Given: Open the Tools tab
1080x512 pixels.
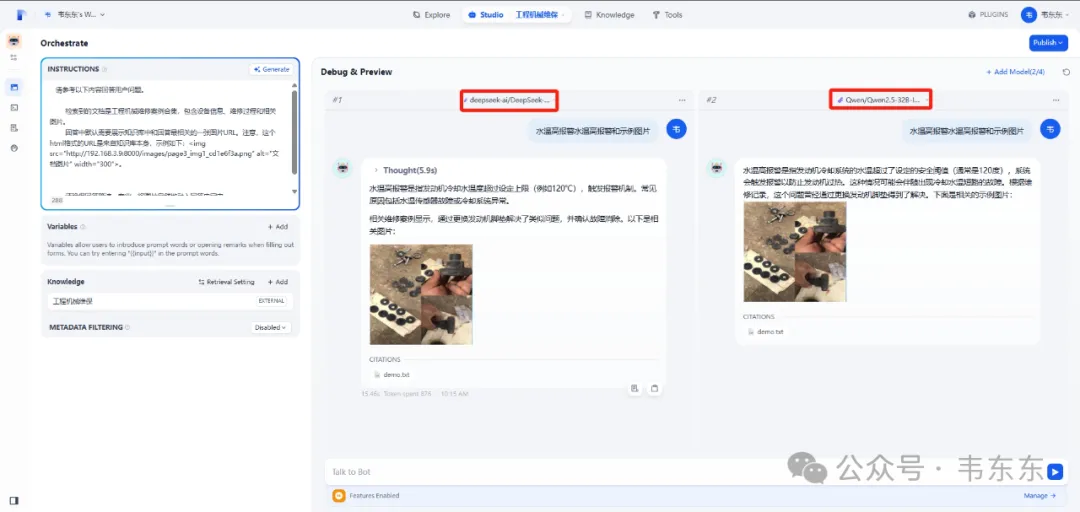Looking at the screenshot, I should point(667,14).
